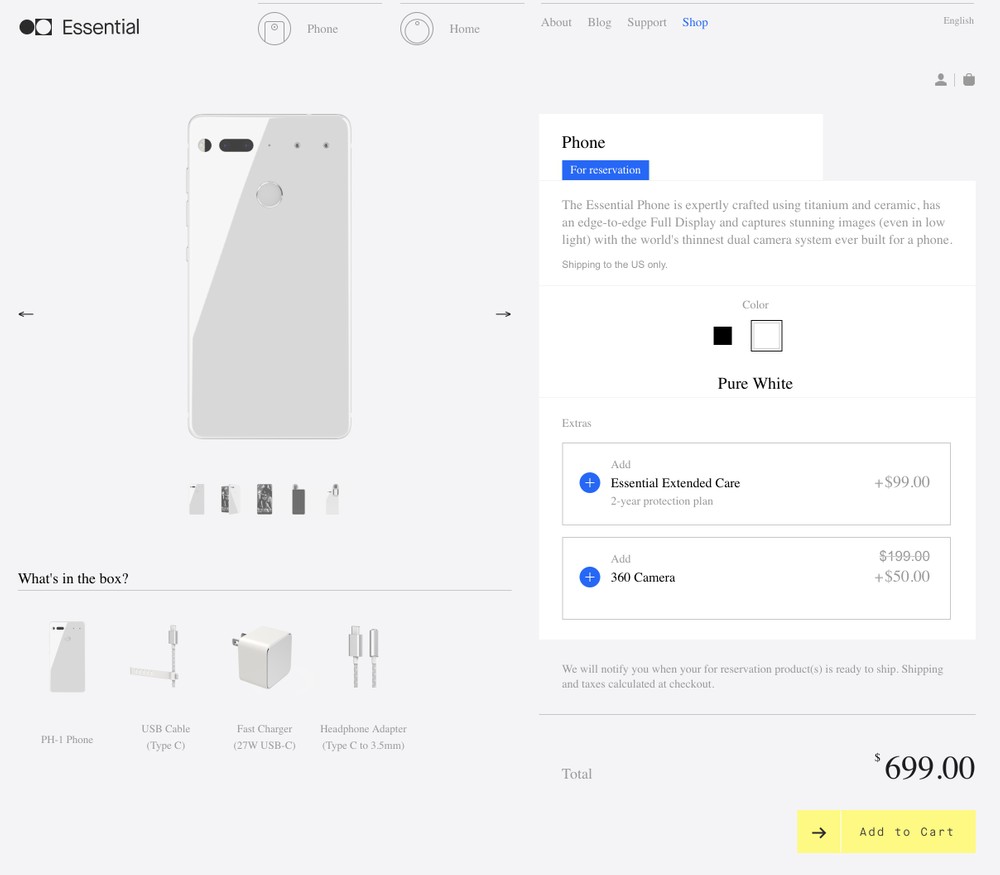Open the shopping bag cart icon
This screenshot has width=1000, height=875.
(x=969, y=80)
